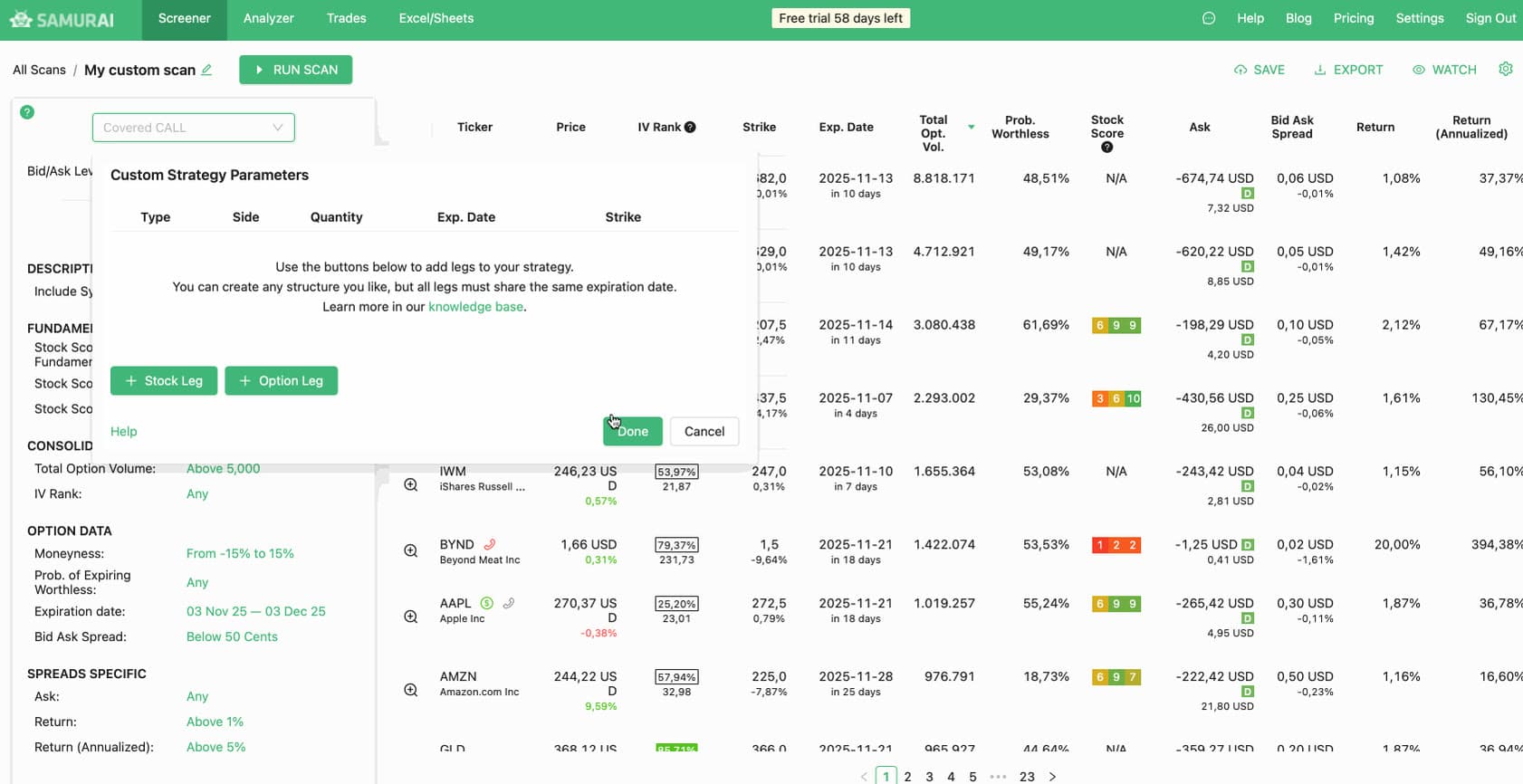The height and width of the screenshot is (784, 1523).
Task: Click the RUN SCAN button
Action: pyautogui.click(x=296, y=70)
